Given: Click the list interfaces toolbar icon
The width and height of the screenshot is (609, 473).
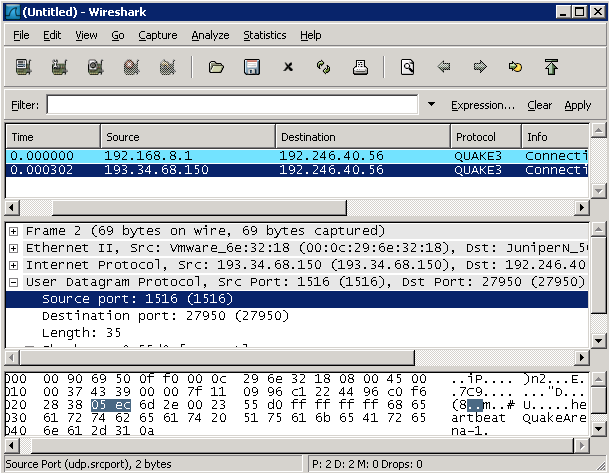Looking at the screenshot, I should pyautogui.click(x=23, y=67).
